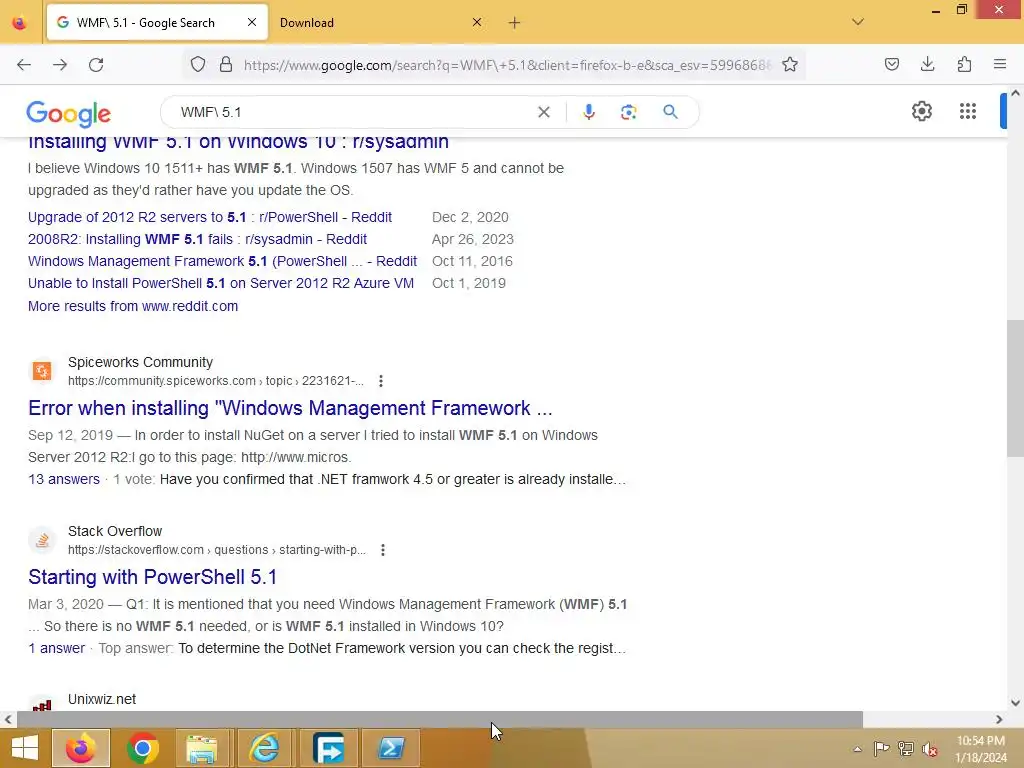Viewport: 1024px width, 768px height.
Task: Reload the current page
Action: click(96, 65)
